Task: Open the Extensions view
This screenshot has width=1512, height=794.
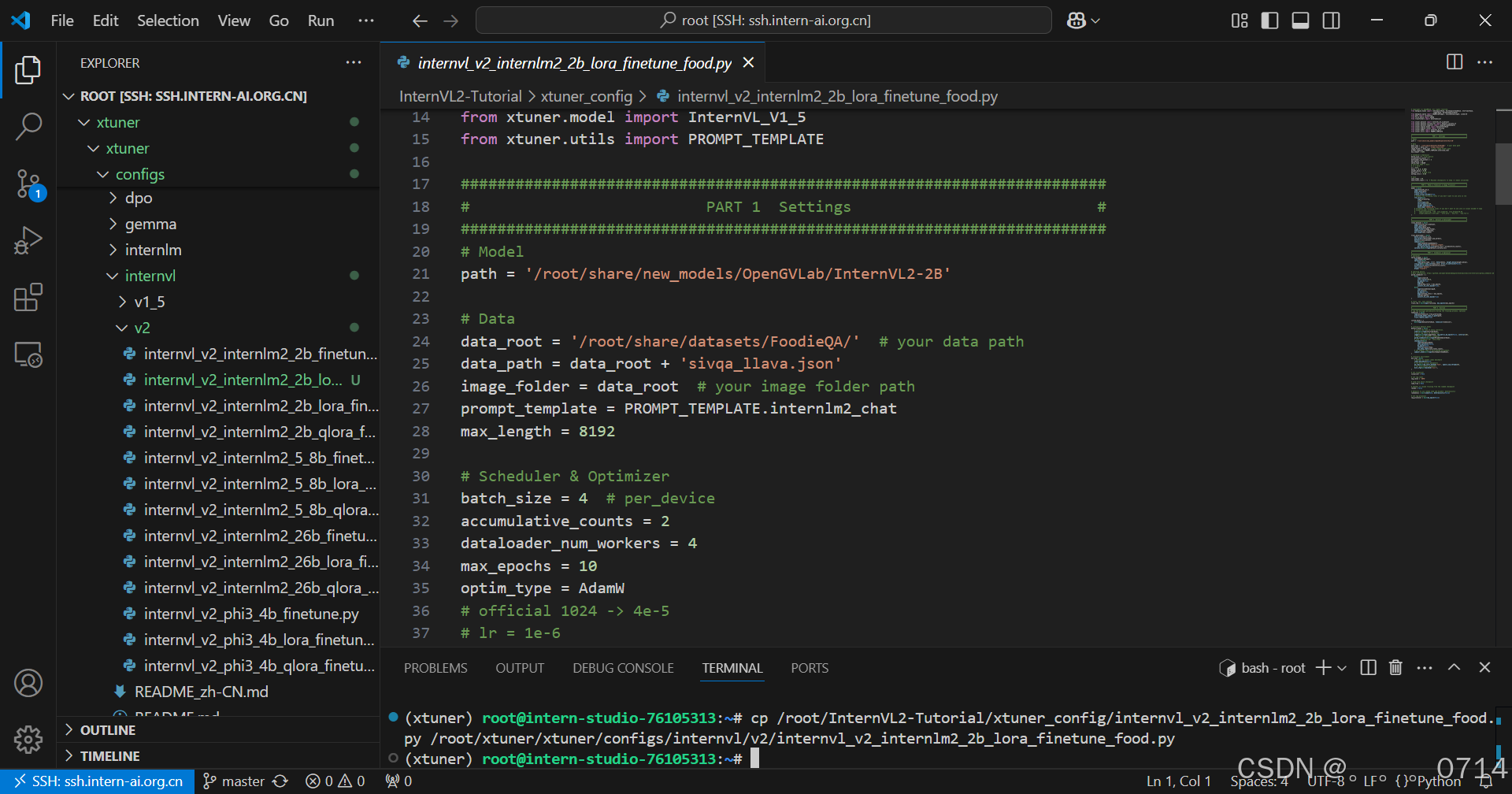Action: 28,298
